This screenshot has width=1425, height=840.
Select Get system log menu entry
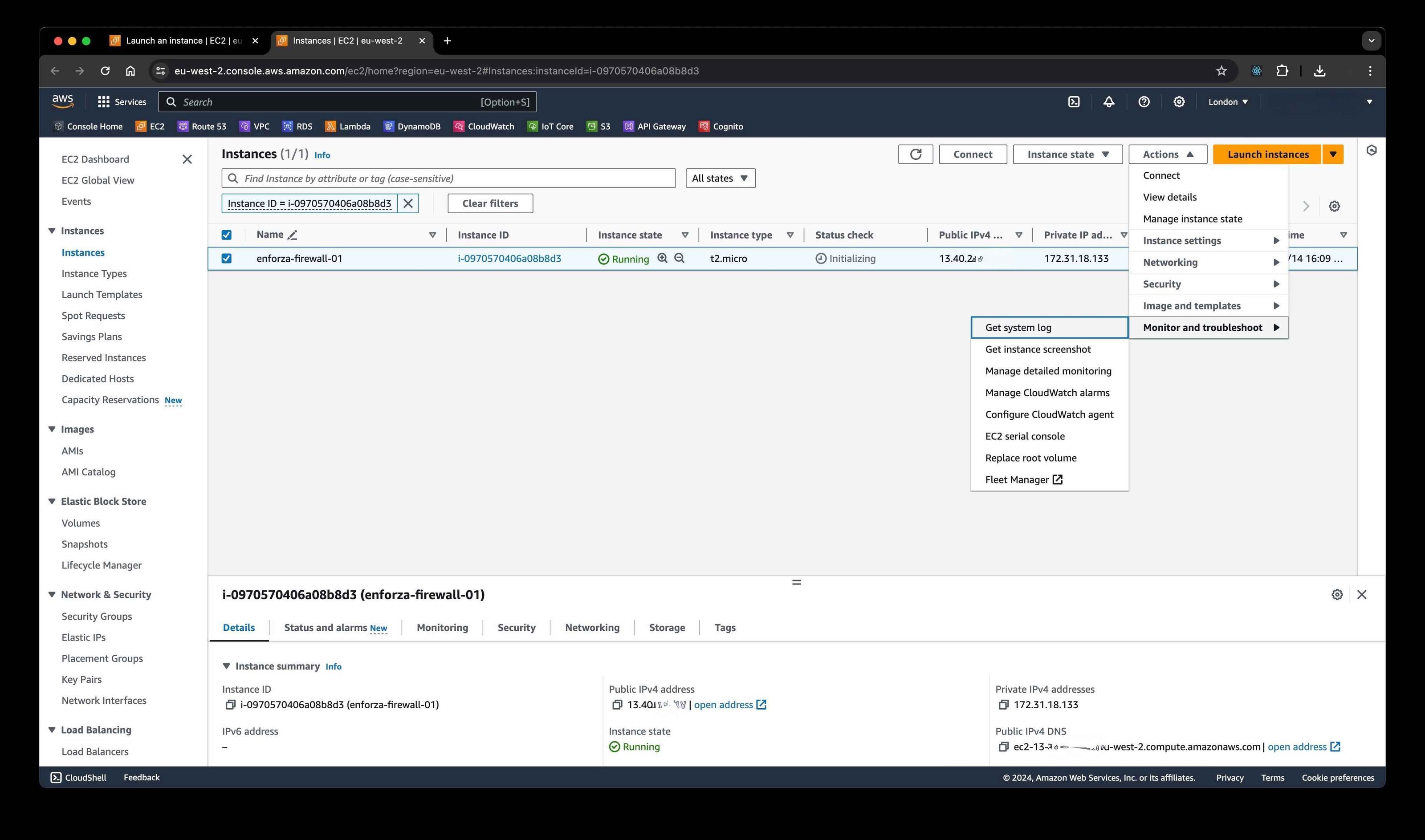tap(1049, 328)
